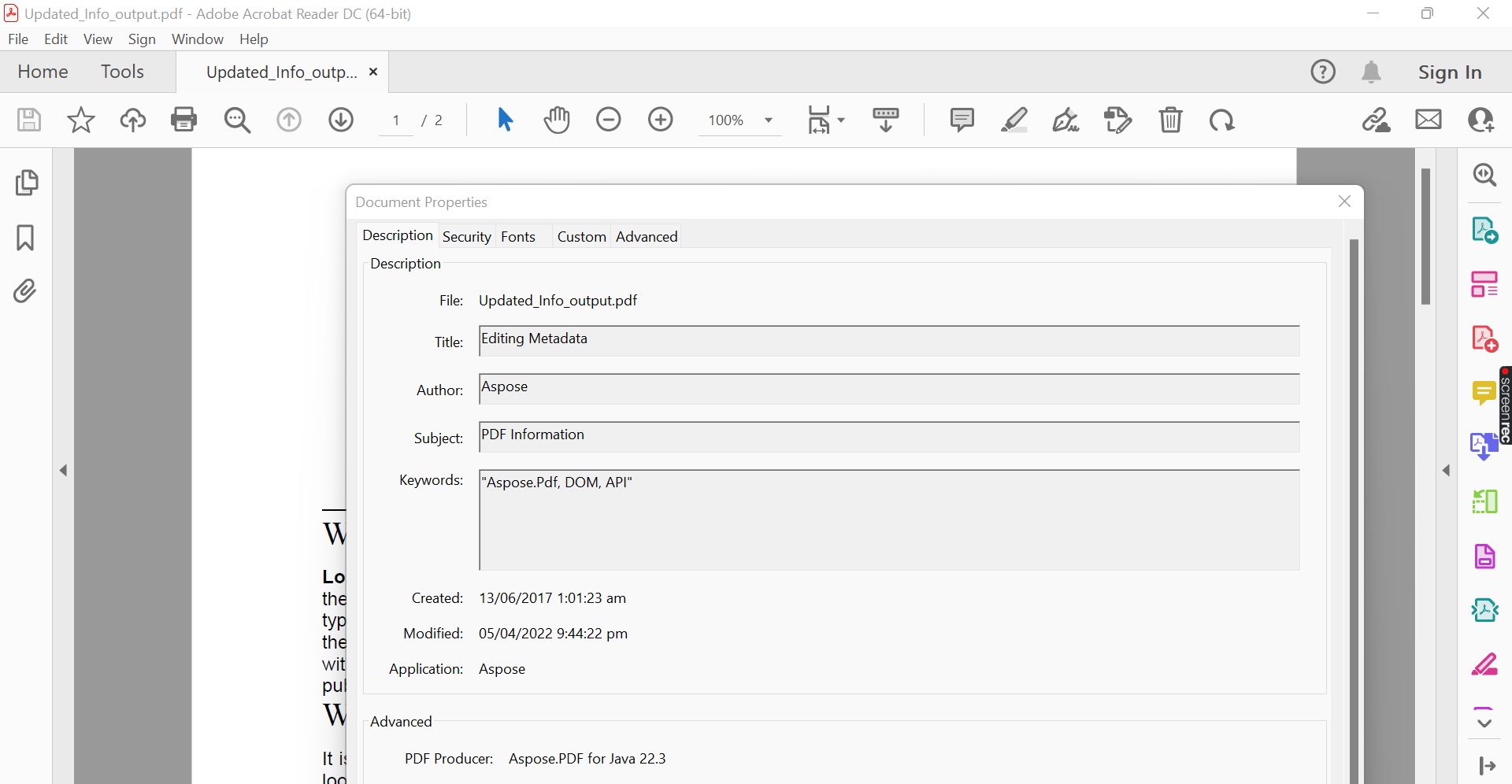Viewport: 1512px width, 784px height.
Task: Click the Sign In link
Action: (1450, 72)
